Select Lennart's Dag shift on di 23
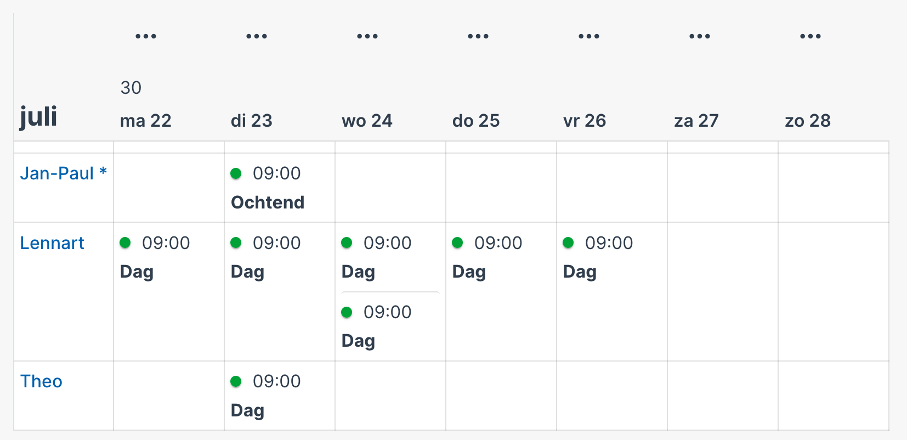 click(x=279, y=257)
